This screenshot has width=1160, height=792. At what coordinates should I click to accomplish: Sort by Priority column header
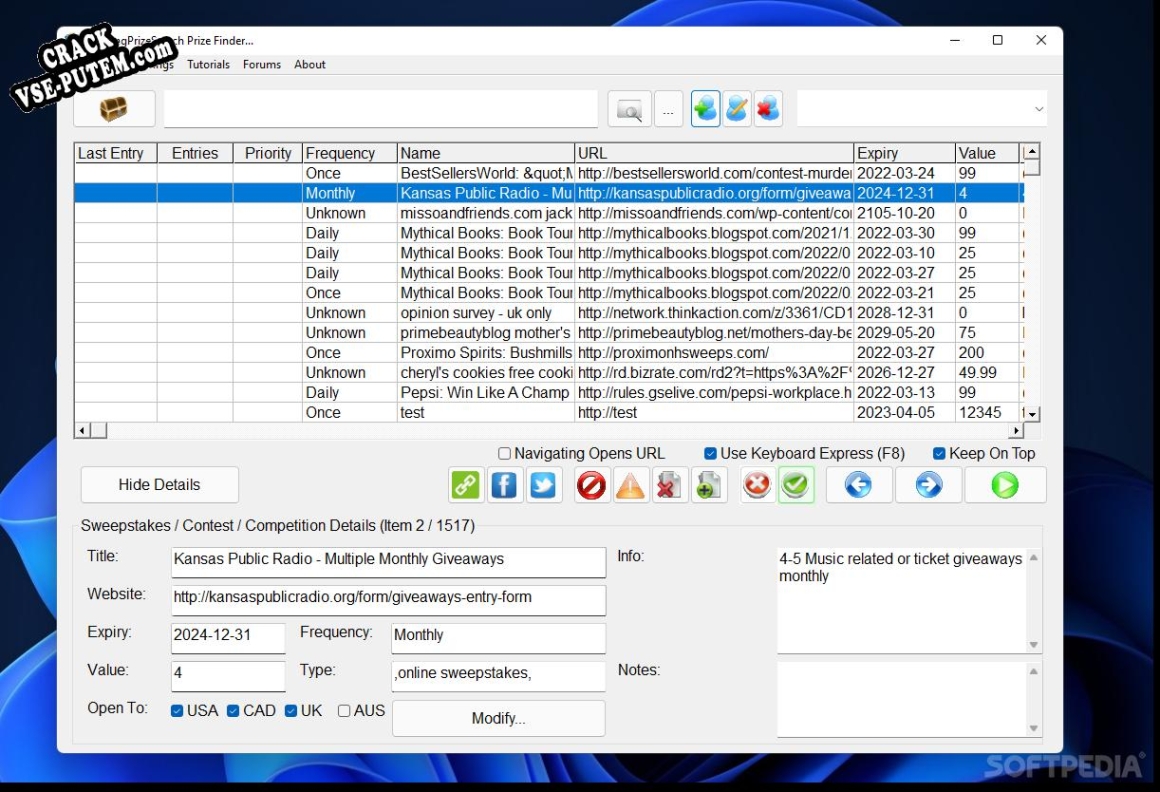pyautogui.click(x=268, y=153)
